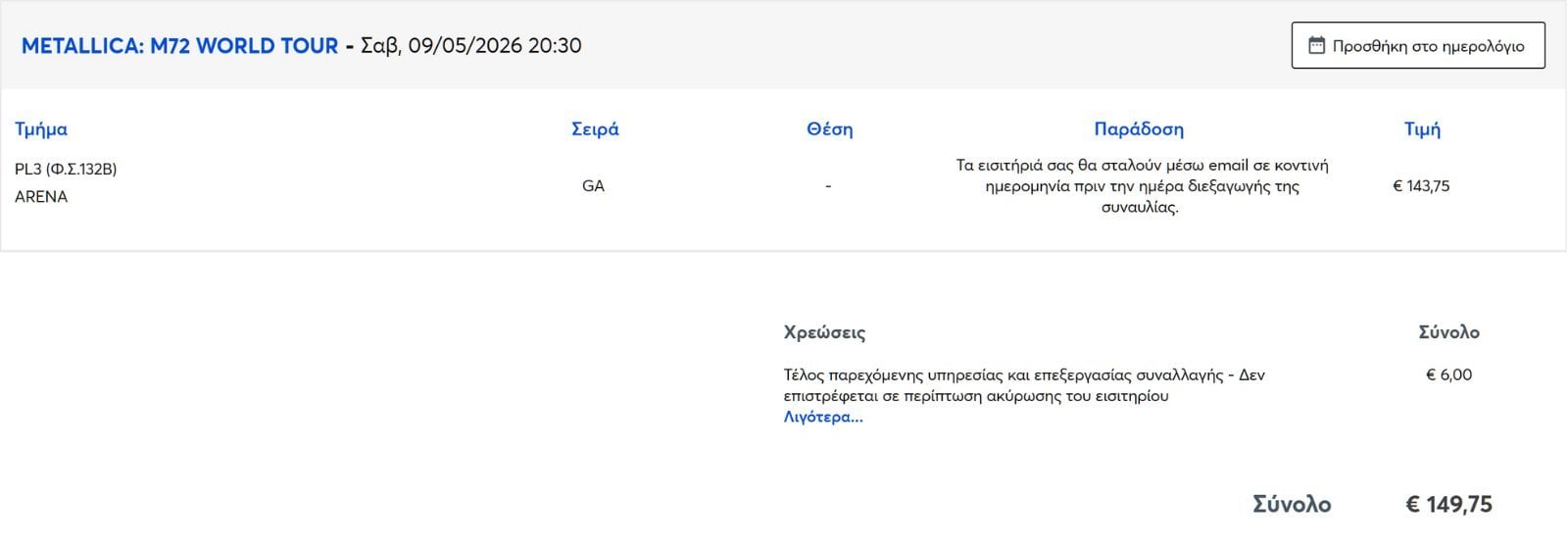Screen dimensions: 1568x547
Task: Click the Χρεώσεις heading
Action: (x=824, y=332)
